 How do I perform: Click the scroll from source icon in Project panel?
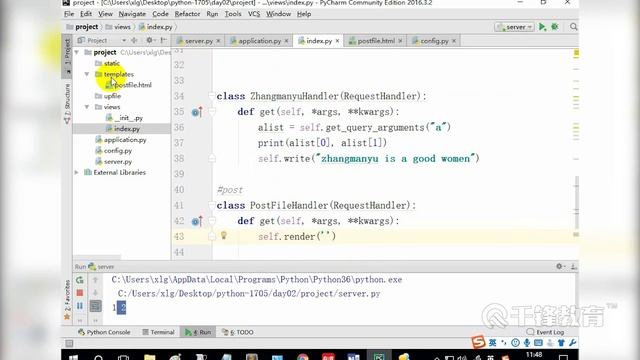point(134,40)
